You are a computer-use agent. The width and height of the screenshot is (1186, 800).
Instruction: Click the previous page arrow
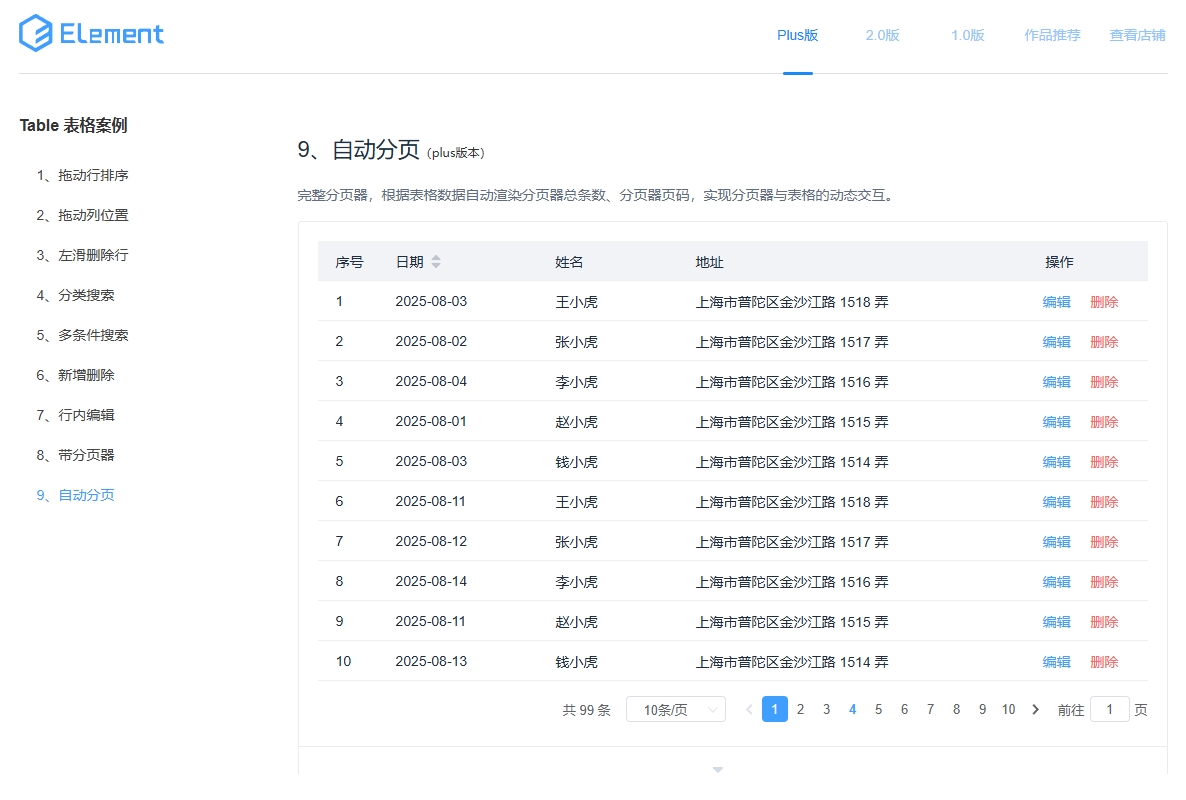click(x=749, y=710)
